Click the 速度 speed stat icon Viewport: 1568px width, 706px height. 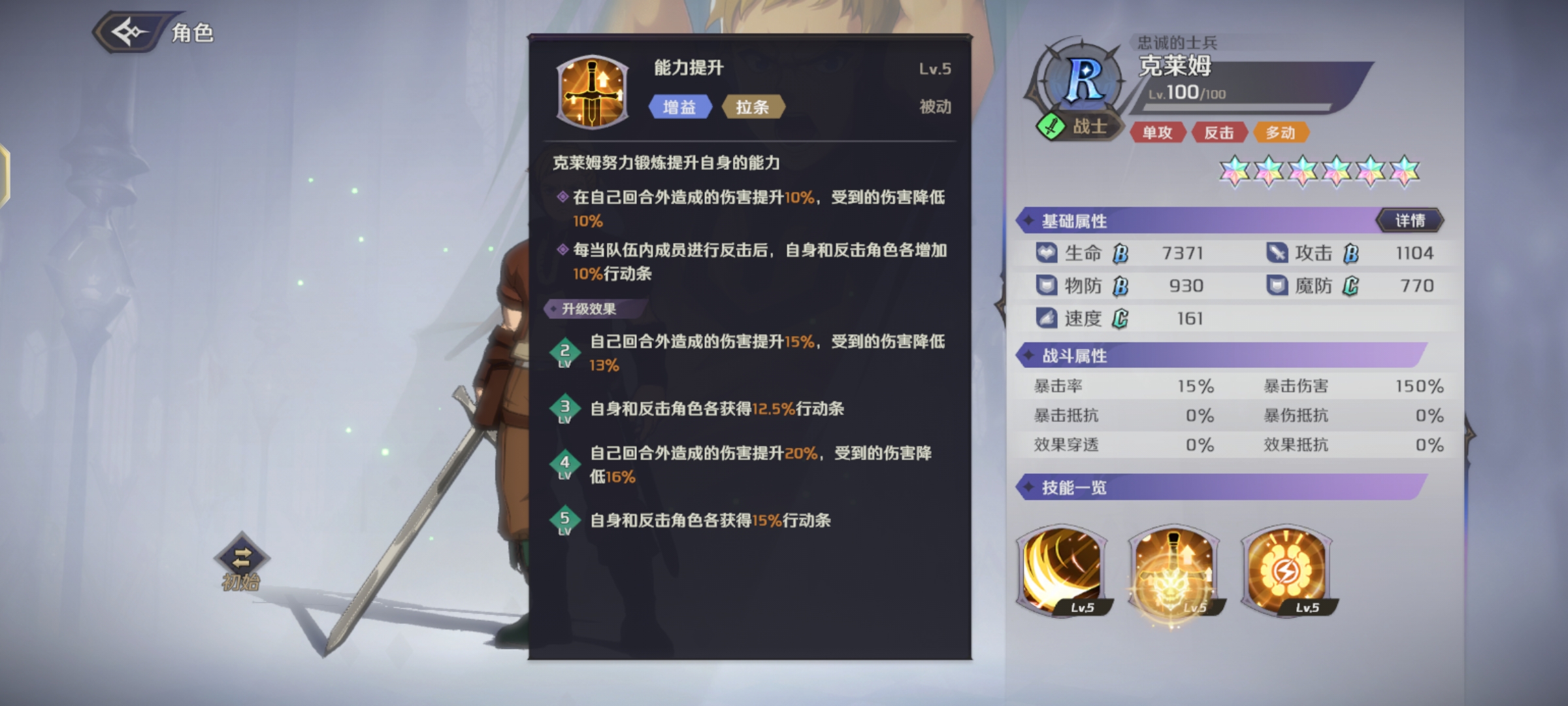1047,318
